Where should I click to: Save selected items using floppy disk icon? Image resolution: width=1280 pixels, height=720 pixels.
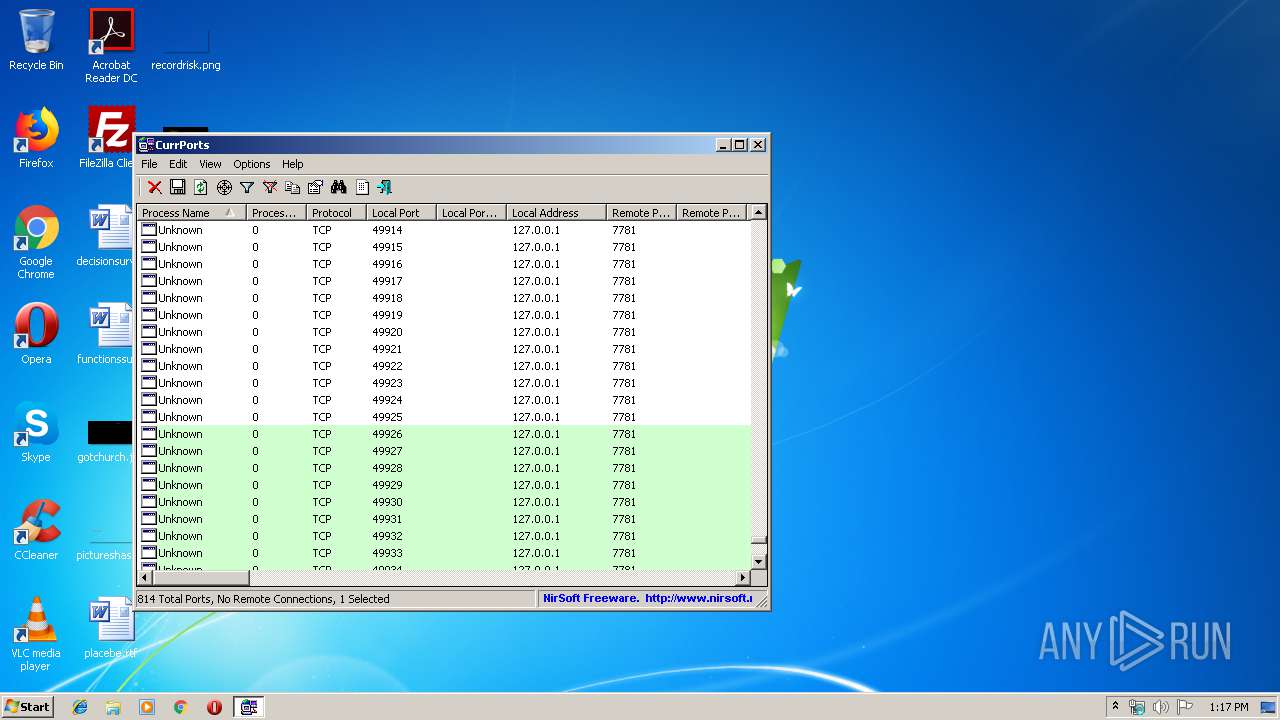pyautogui.click(x=178, y=187)
